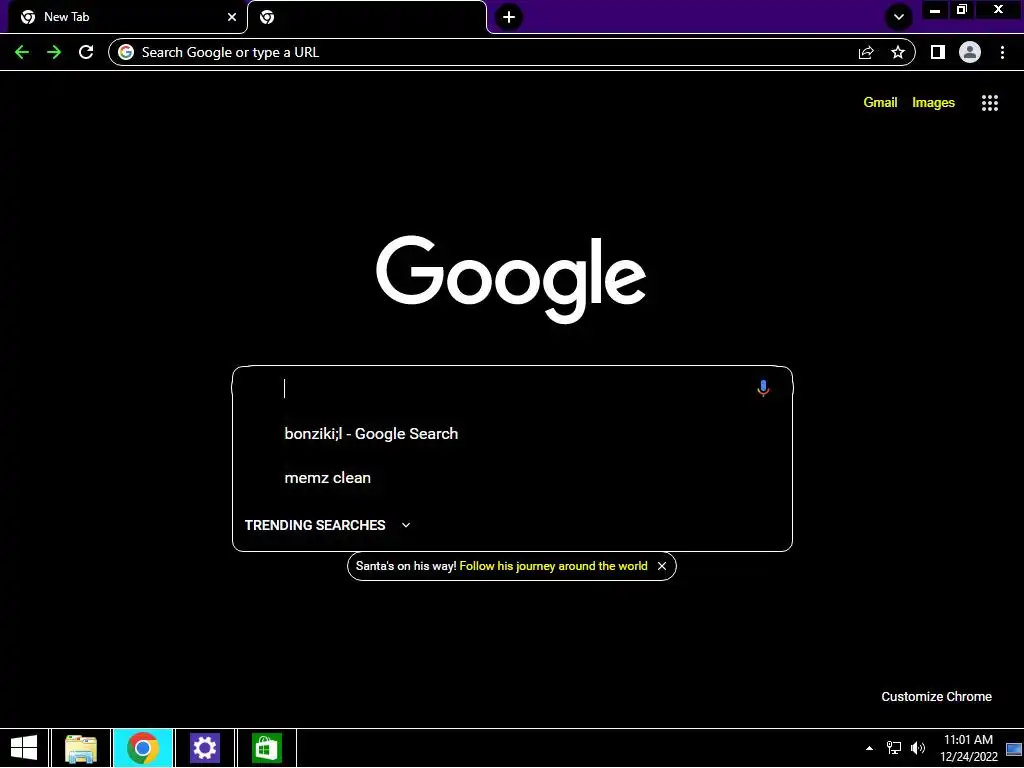The width and height of the screenshot is (1024, 768).
Task: Show hidden system tray icons
Action: pos(869,748)
